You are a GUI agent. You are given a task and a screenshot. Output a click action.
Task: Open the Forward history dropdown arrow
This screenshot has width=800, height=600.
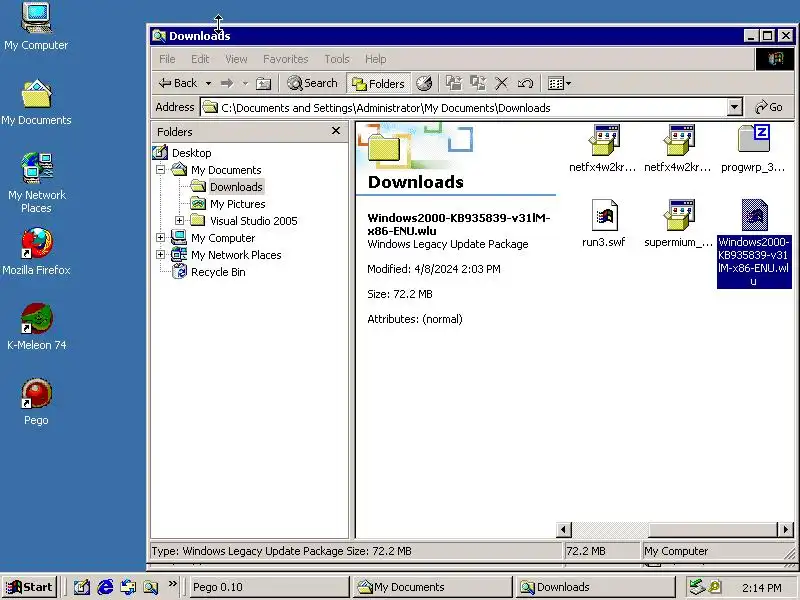point(245,83)
